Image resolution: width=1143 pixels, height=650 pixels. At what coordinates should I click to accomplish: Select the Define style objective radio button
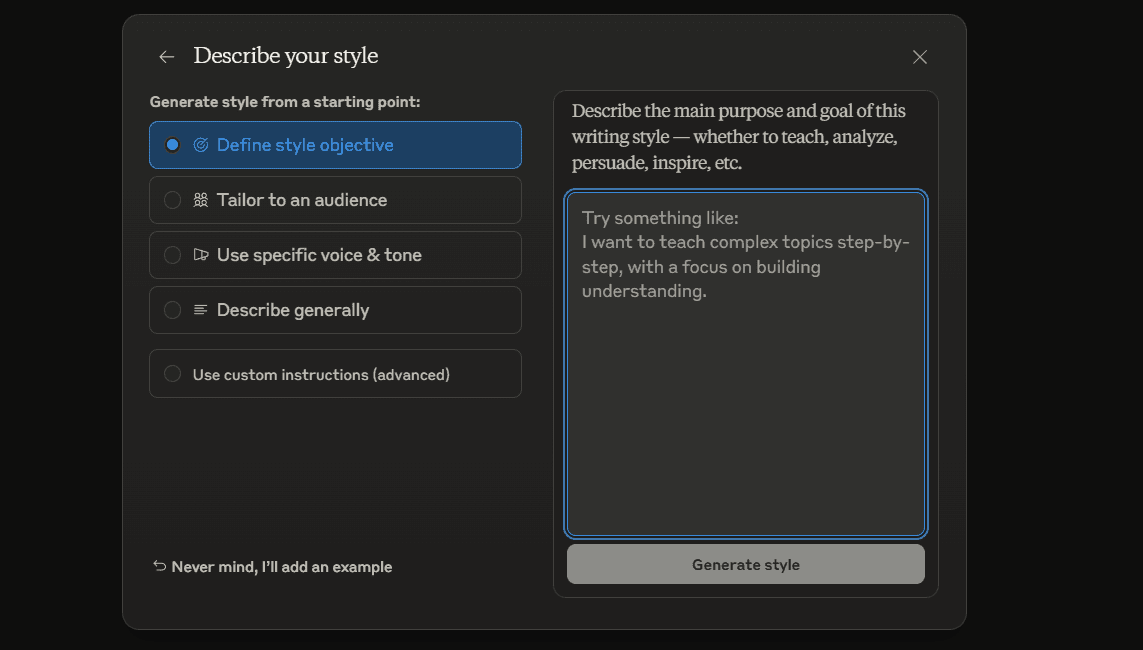(172, 145)
